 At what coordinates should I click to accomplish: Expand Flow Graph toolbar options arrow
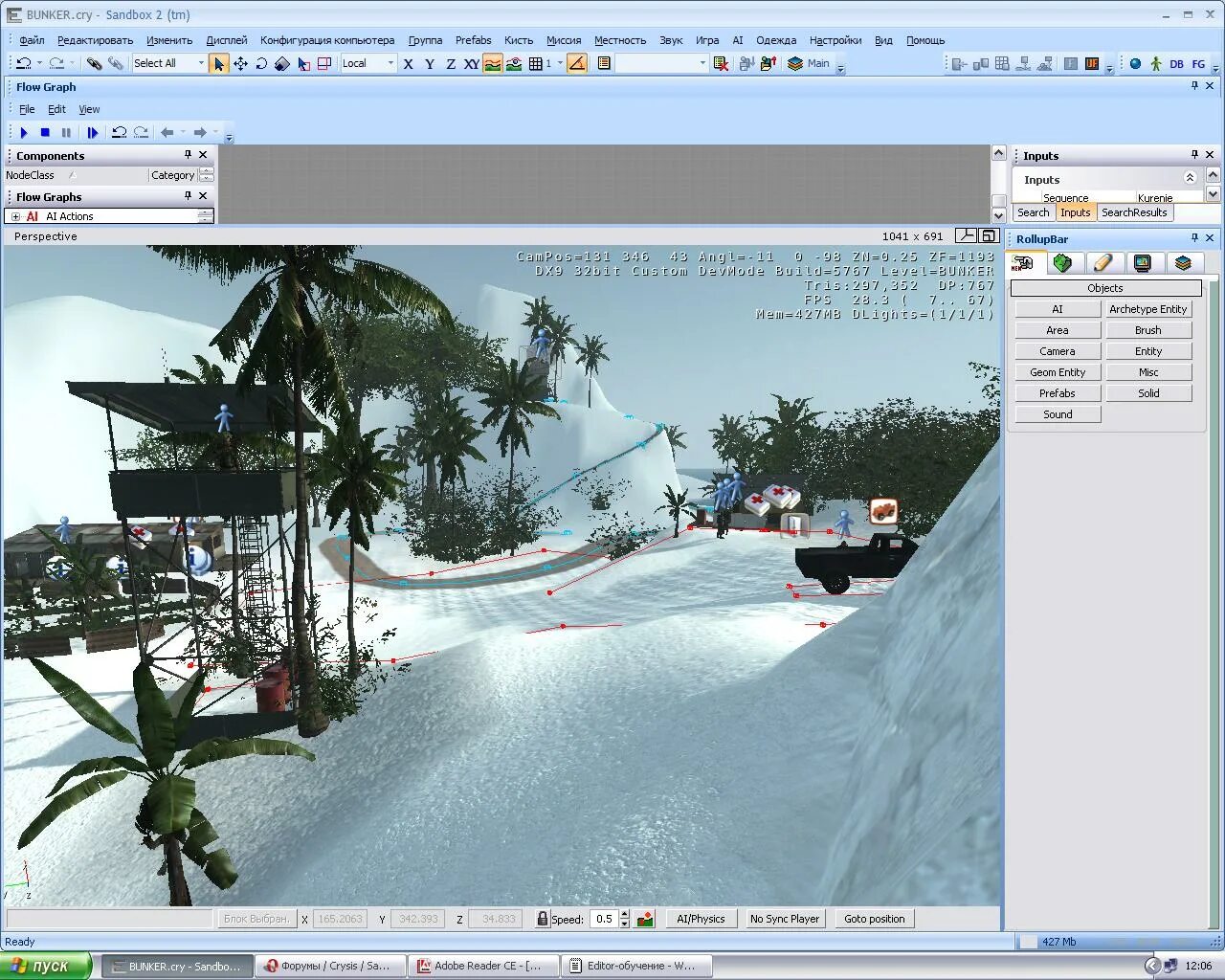point(229,137)
